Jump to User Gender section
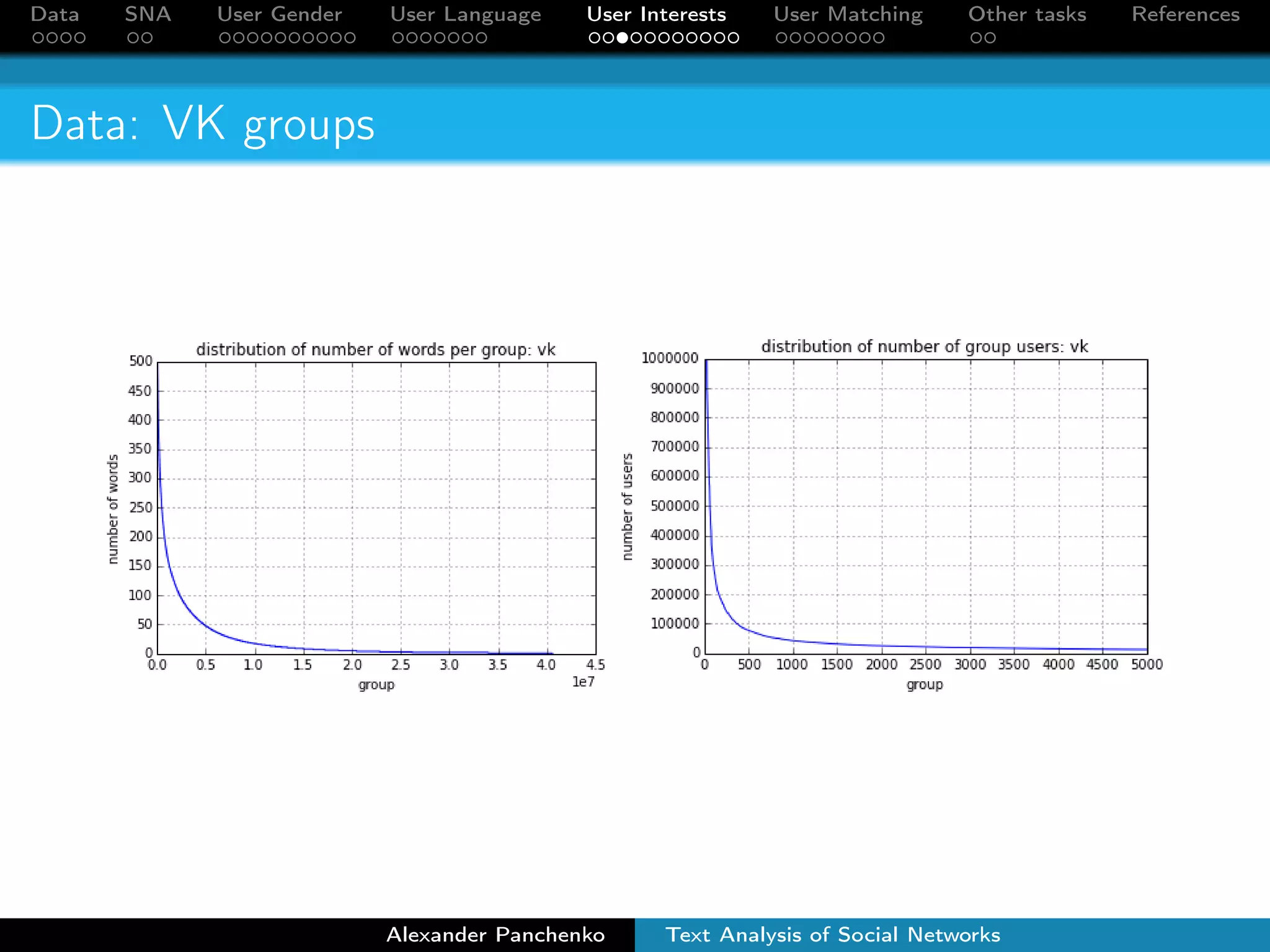Image resolution: width=1270 pixels, height=952 pixels. coord(279,14)
